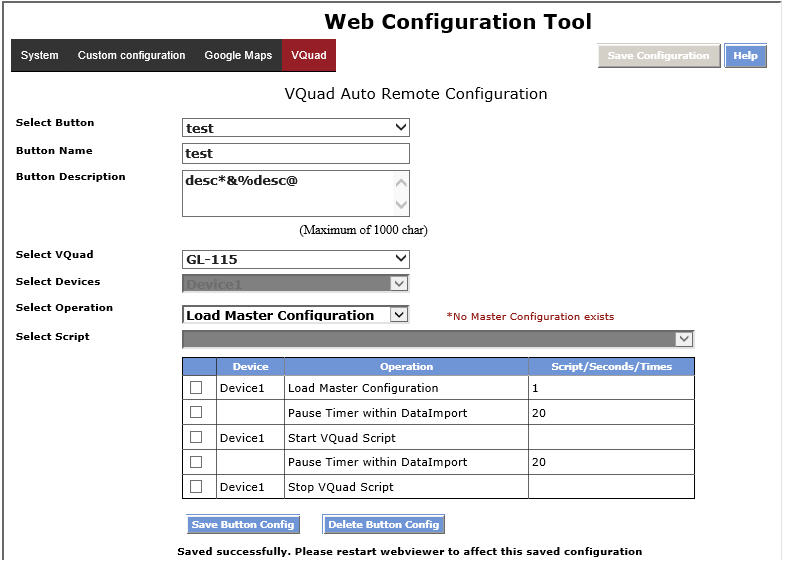Viewport: 787px width, 562px height.
Task: Open the Select Operation dropdown
Action: (296, 315)
